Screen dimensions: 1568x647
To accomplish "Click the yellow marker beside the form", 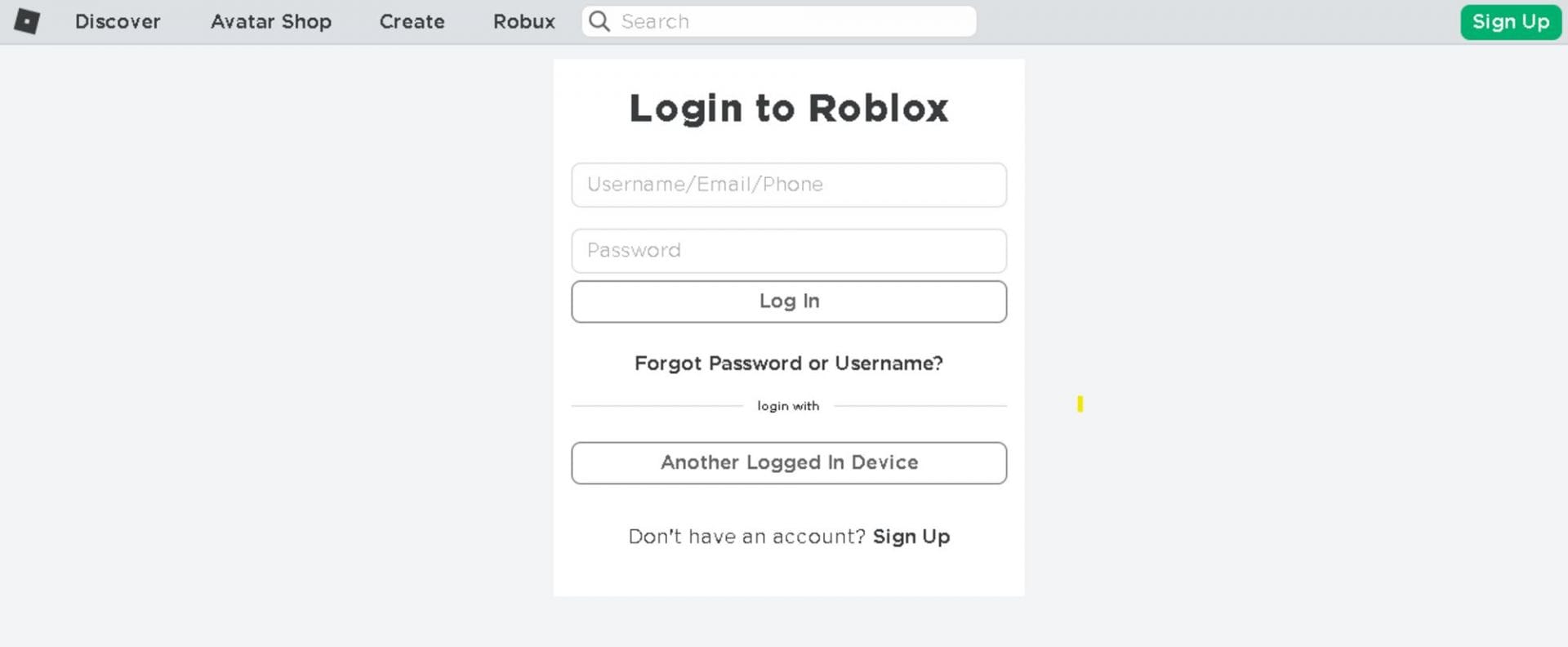I will point(1080,404).
